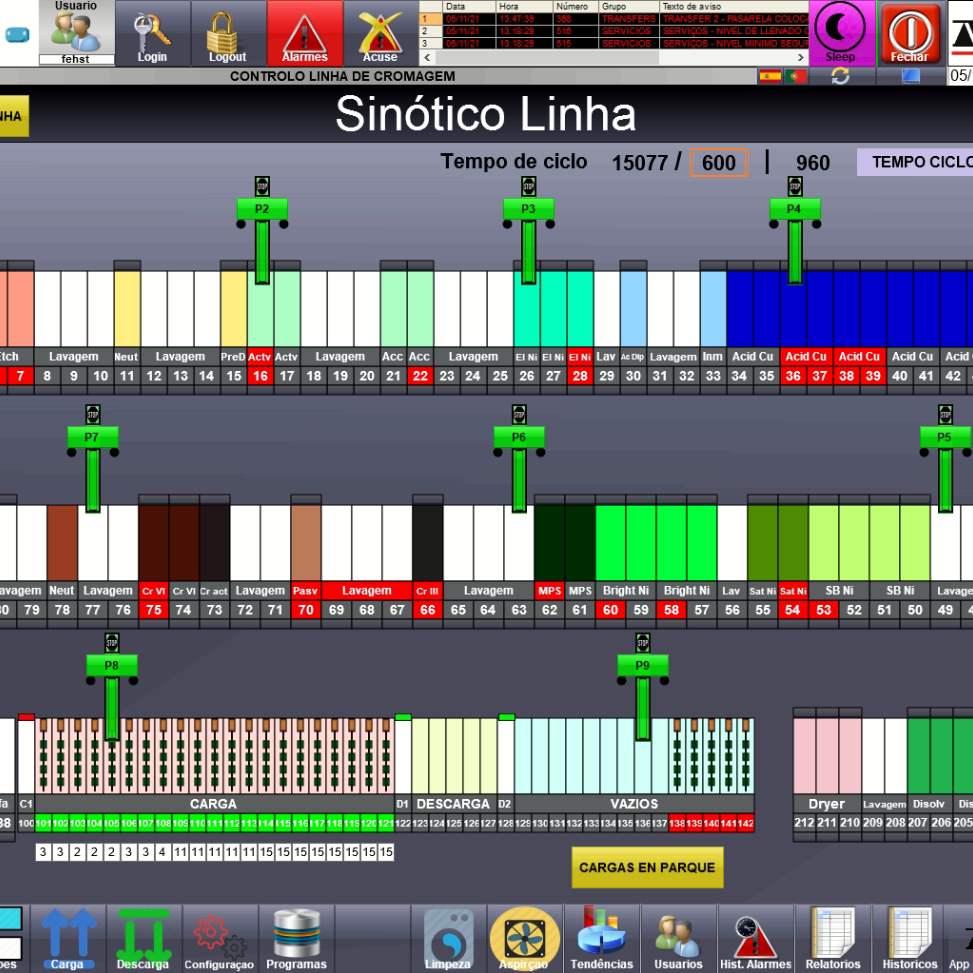The width and height of the screenshot is (973, 973).
Task: Open the Alarmes warning panel
Action: pyautogui.click(x=304, y=34)
